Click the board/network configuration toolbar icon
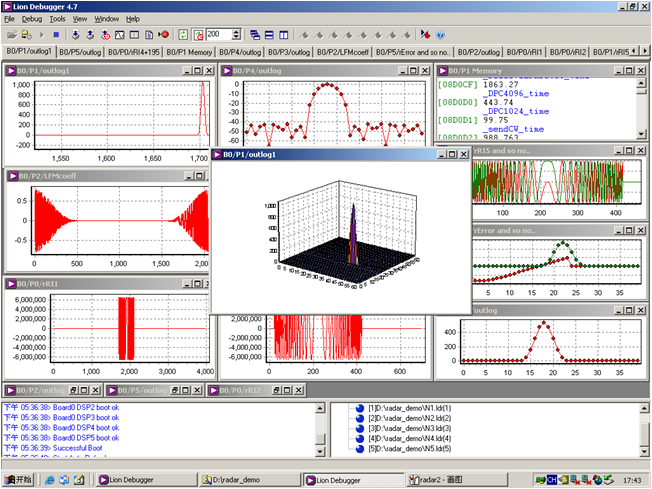Screen dimensions: 652x489 click(27, 35)
